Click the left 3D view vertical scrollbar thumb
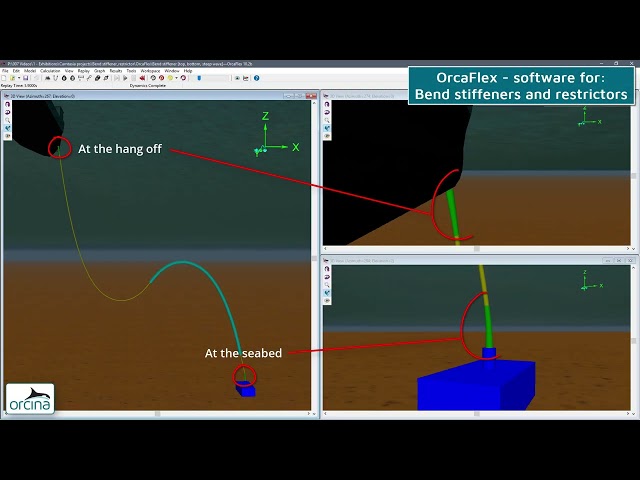 [x=314, y=258]
